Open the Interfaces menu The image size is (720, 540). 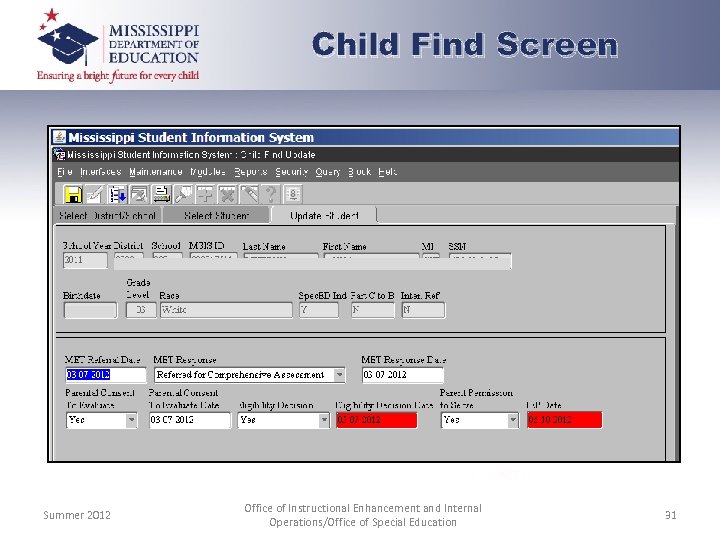(x=101, y=172)
